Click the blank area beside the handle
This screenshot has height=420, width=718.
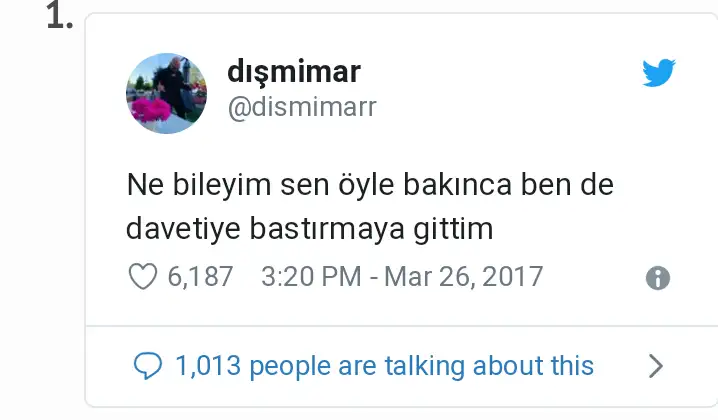pyautogui.click(x=504, y=108)
